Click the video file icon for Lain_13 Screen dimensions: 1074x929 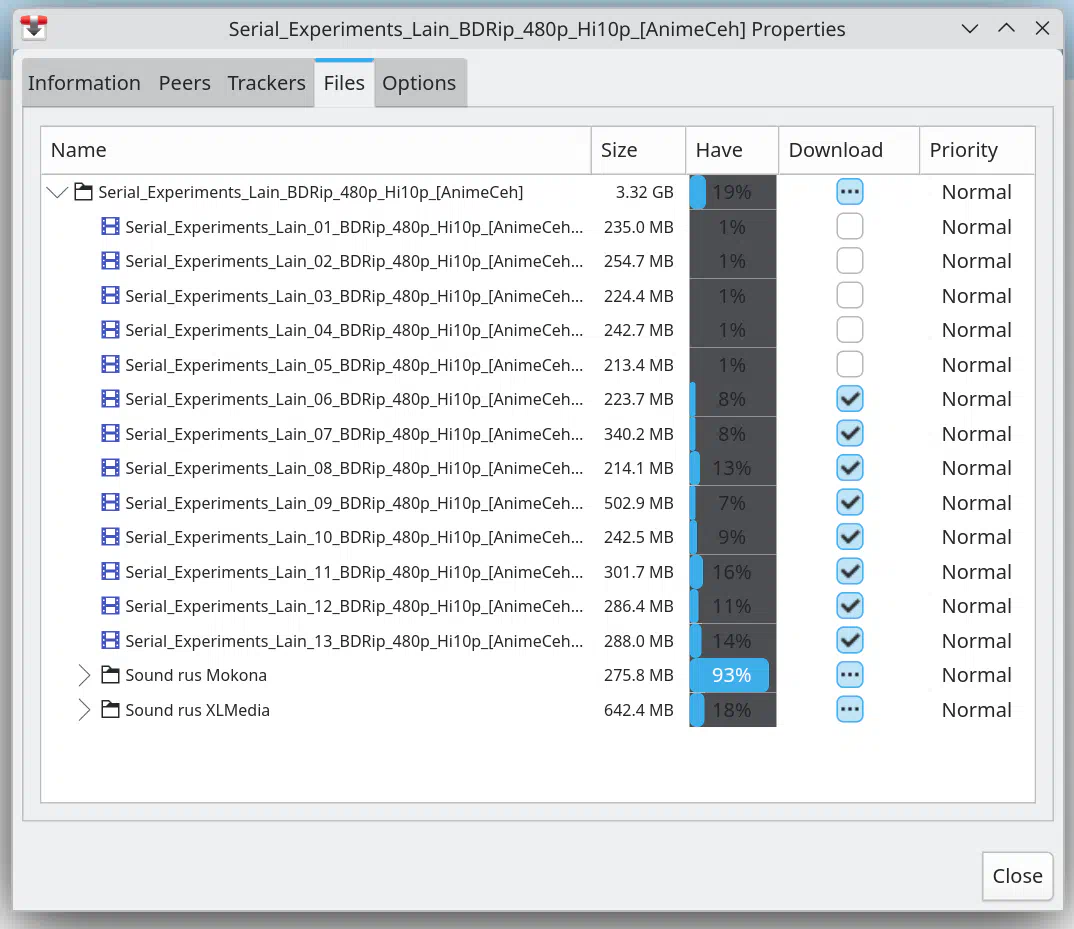(x=110, y=641)
